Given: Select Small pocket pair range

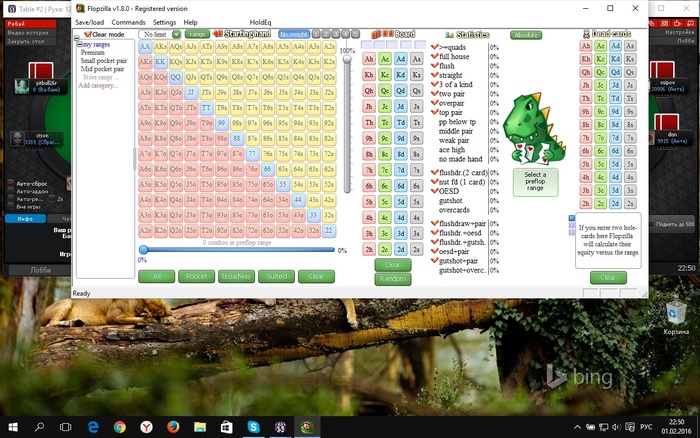Looking at the screenshot, I should (x=104, y=61).
